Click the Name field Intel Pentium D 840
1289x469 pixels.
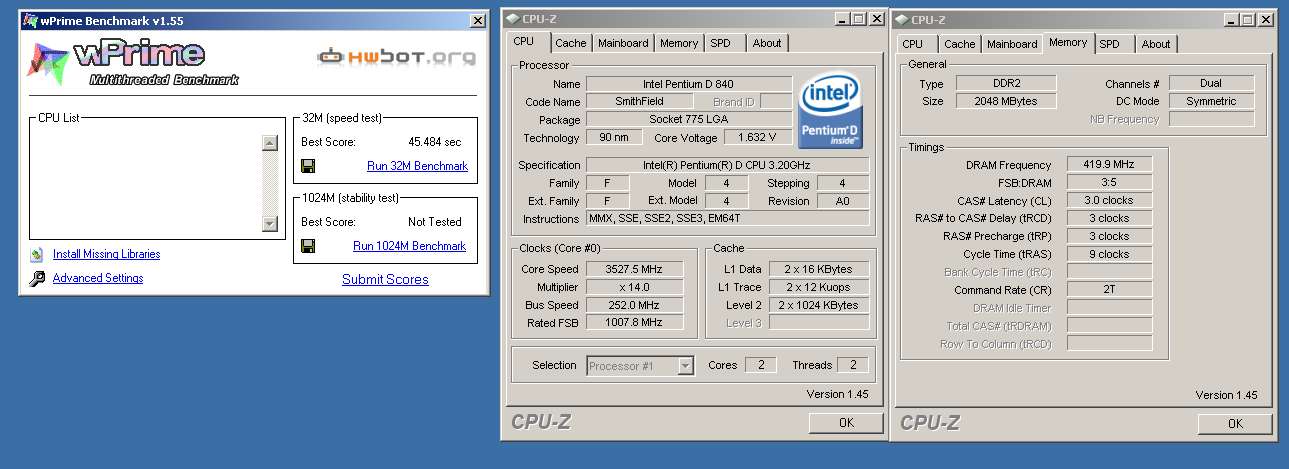pyautogui.click(x=689, y=84)
